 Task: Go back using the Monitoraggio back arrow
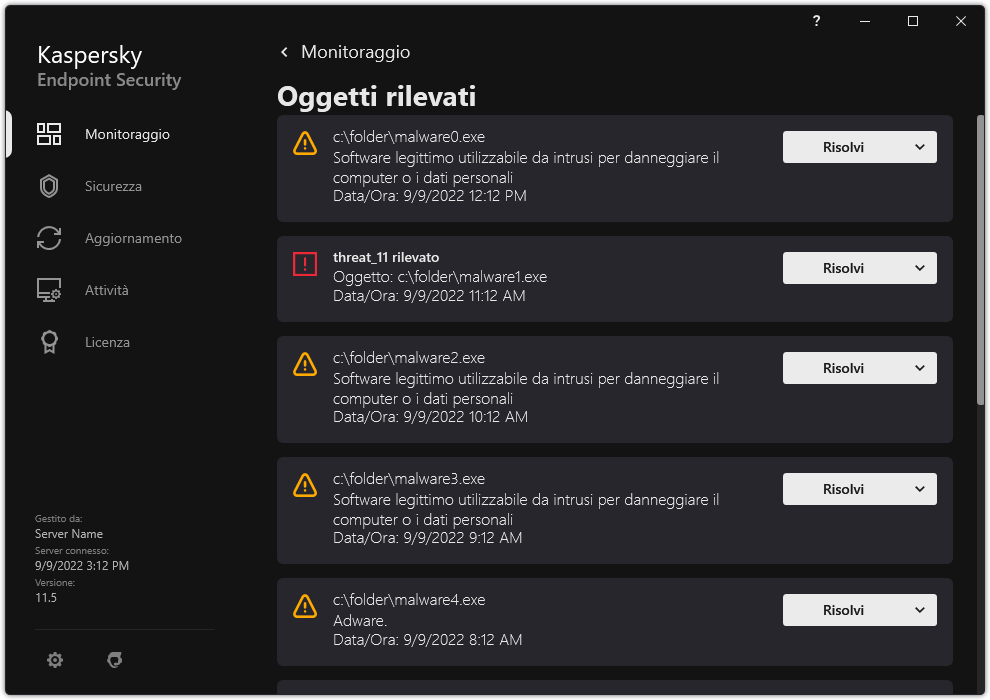pyautogui.click(x=283, y=52)
